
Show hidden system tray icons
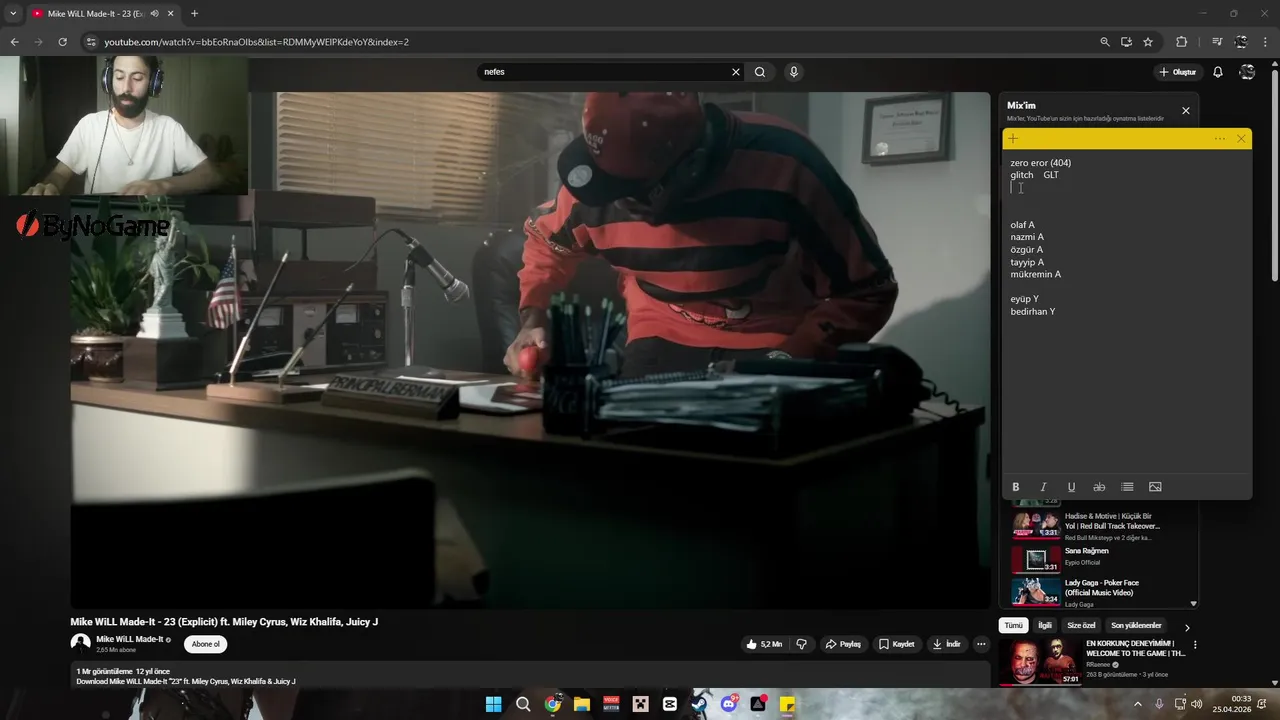[1137, 704]
